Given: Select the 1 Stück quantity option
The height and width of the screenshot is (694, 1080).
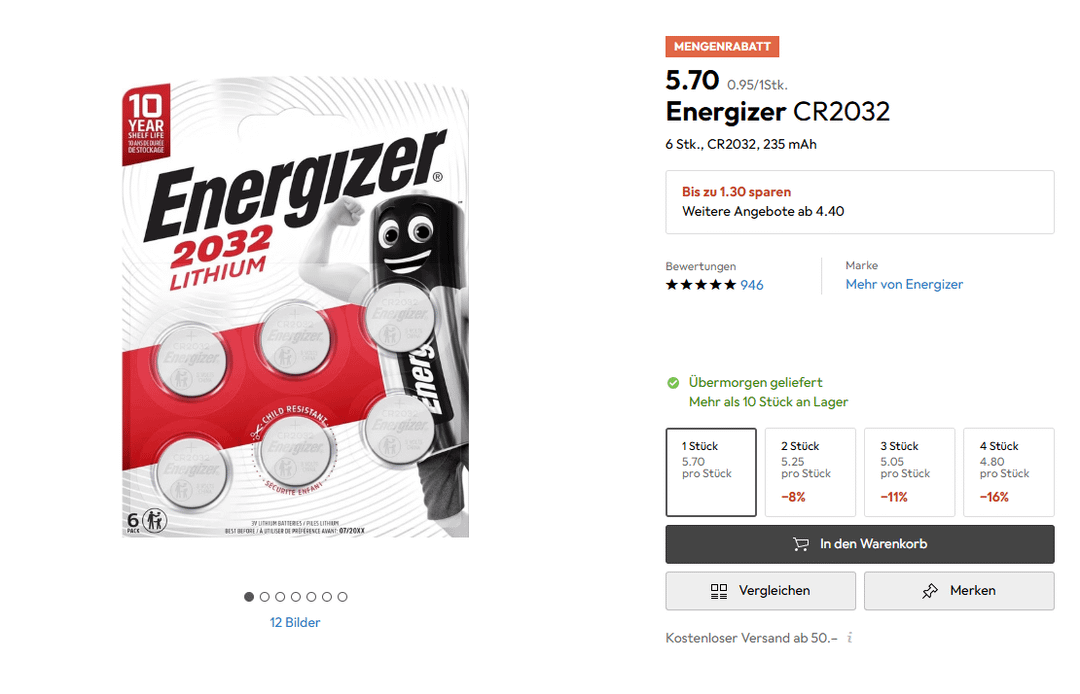Looking at the screenshot, I should pos(711,472).
